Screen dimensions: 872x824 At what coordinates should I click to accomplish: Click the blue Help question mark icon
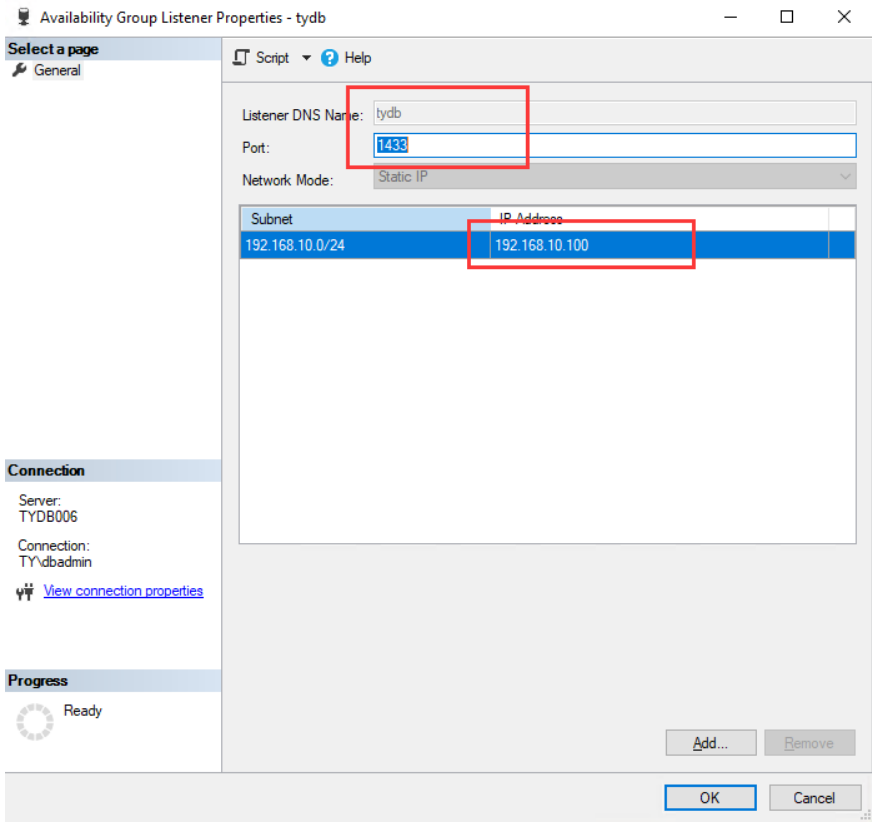tap(329, 57)
